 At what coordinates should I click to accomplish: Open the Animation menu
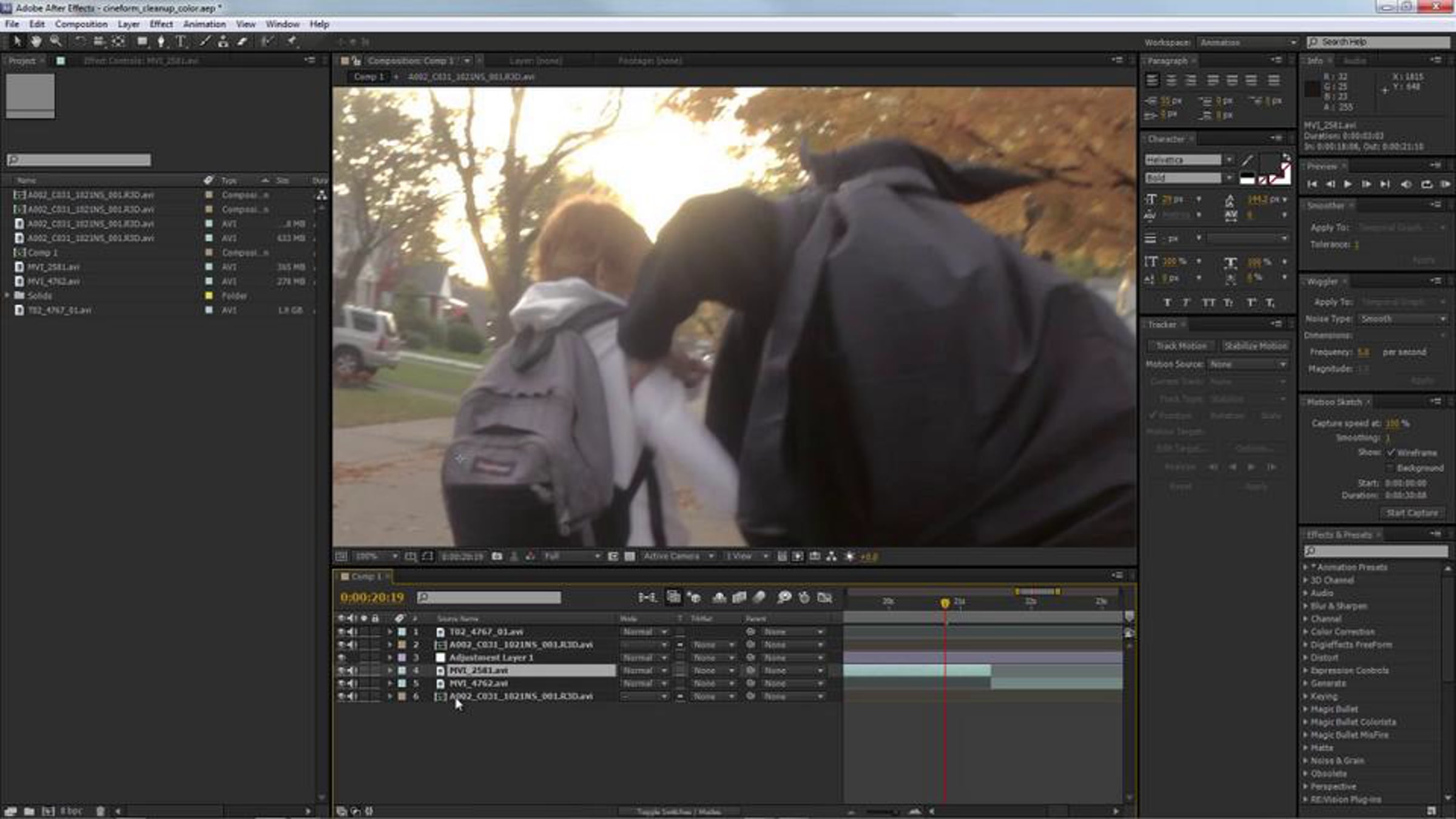point(204,24)
